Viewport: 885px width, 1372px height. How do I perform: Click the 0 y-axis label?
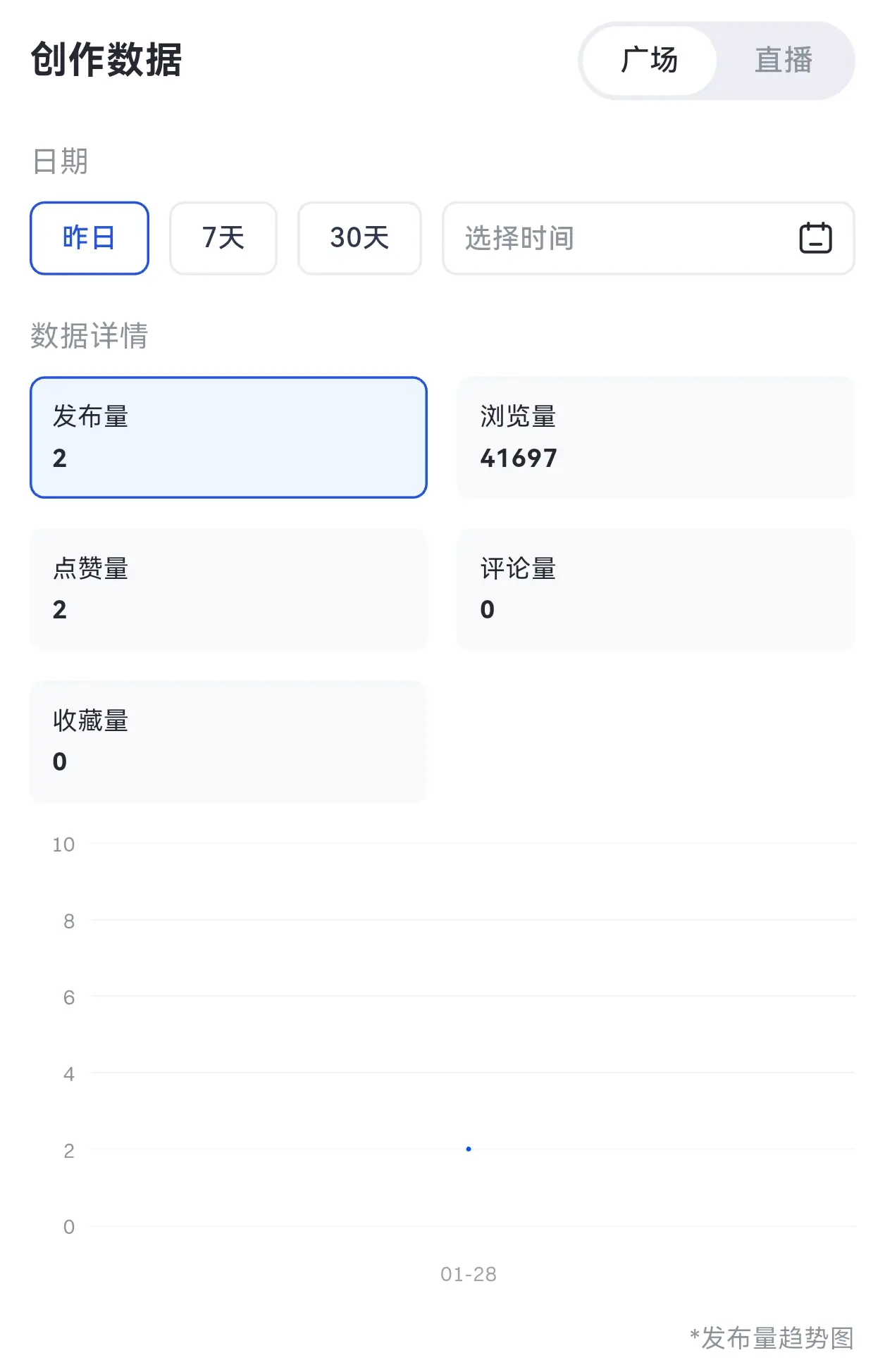(x=69, y=1227)
